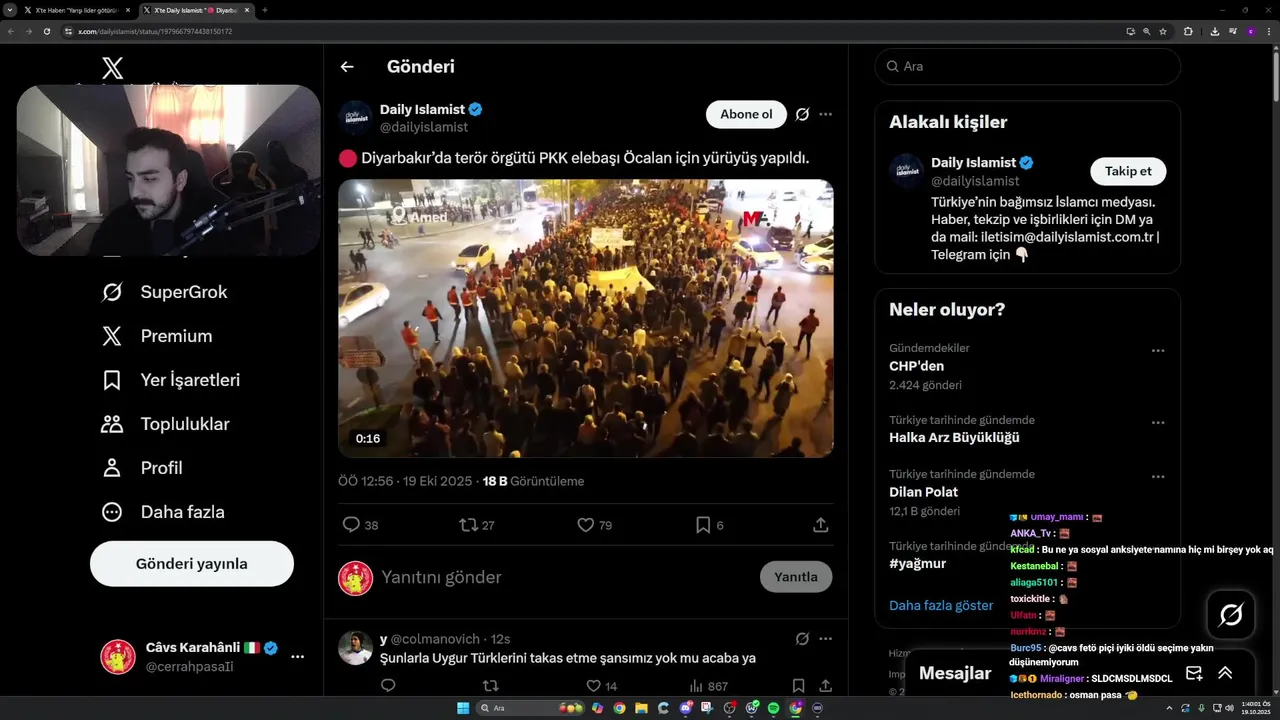Bookmark colmanovich's reply
Viewport: 1280px width, 720px height.
point(798,686)
